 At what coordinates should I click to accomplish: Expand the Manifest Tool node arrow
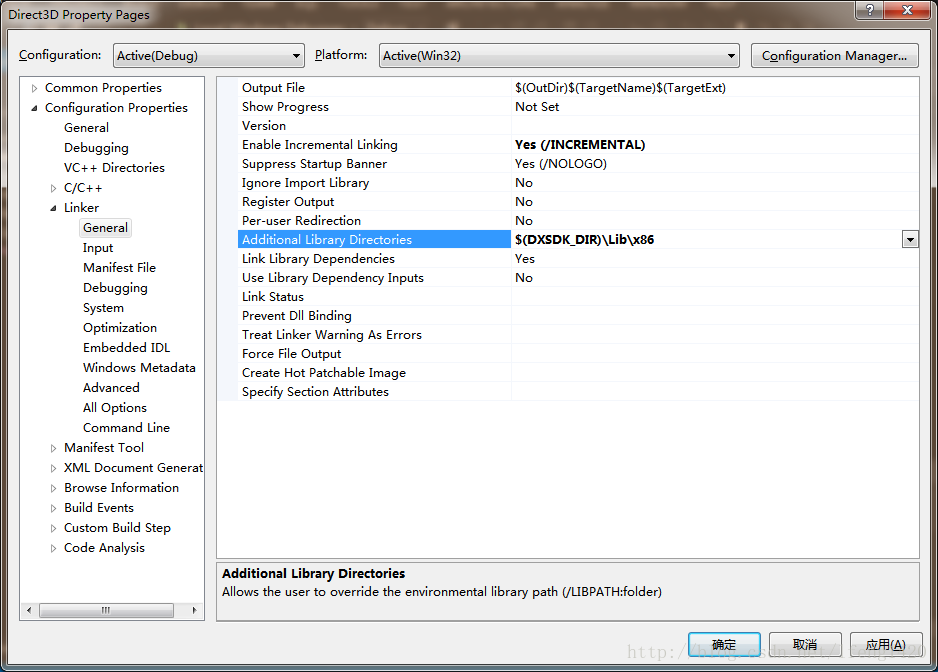[x=53, y=448]
